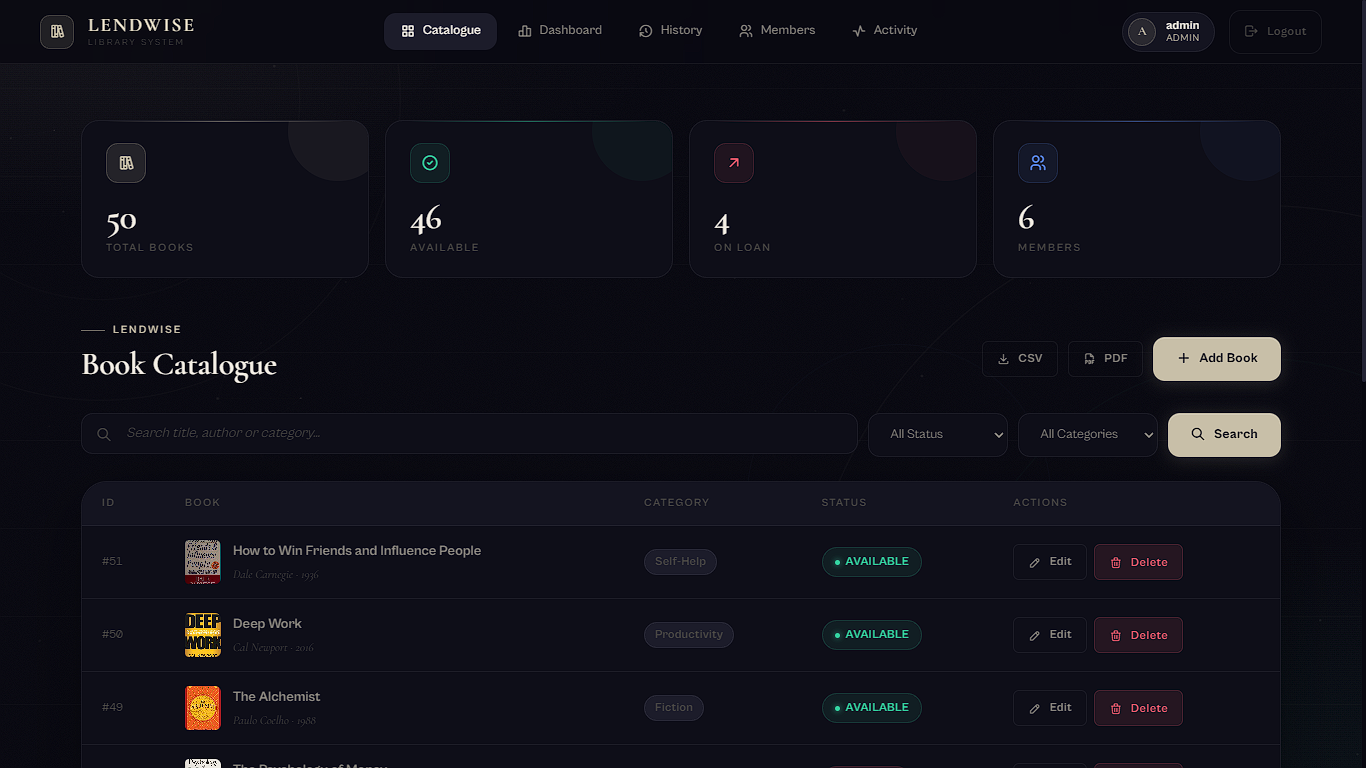Open the All Status dropdown
The height and width of the screenshot is (768, 1366).
[x=938, y=434]
